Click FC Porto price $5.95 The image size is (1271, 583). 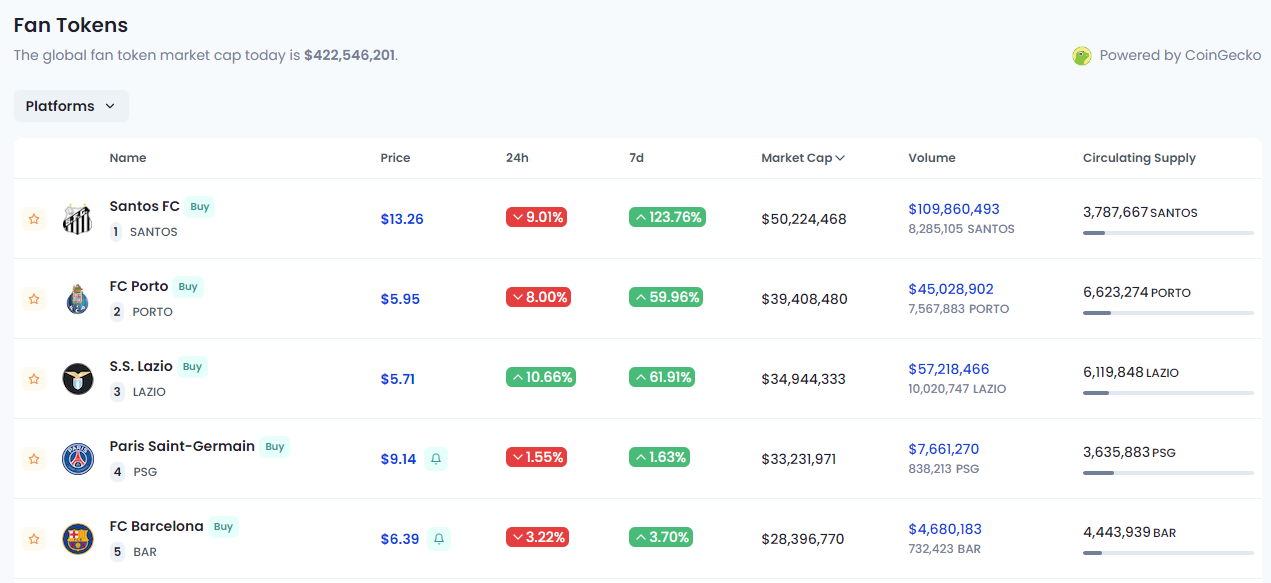(x=400, y=299)
